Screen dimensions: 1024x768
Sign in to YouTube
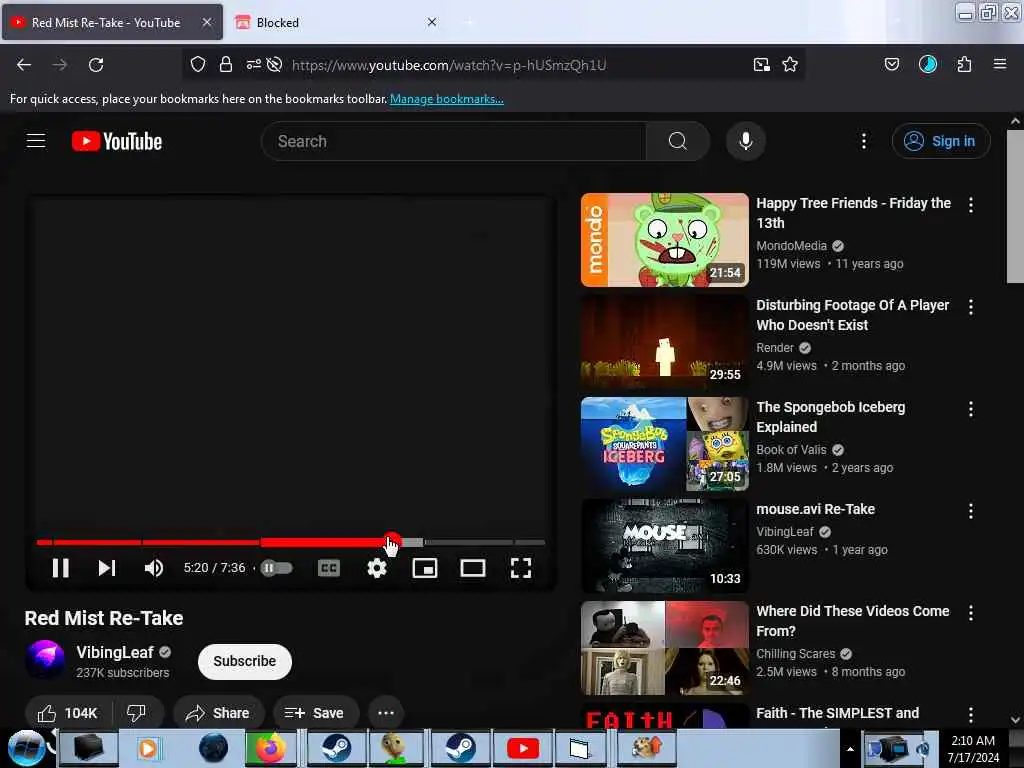click(940, 141)
